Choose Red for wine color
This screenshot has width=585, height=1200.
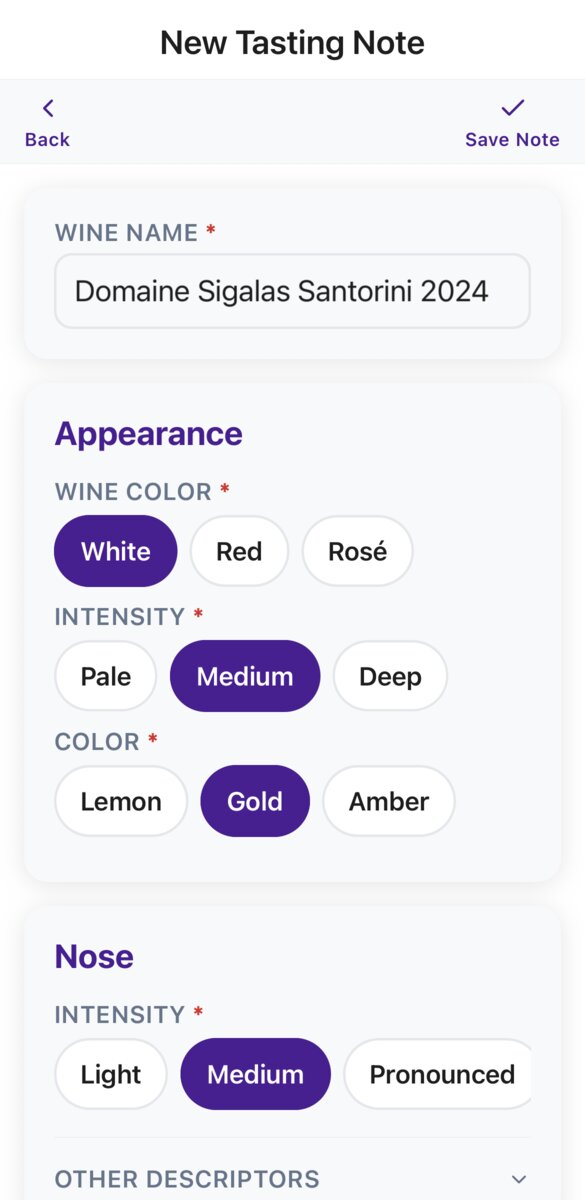[x=239, y=551]
